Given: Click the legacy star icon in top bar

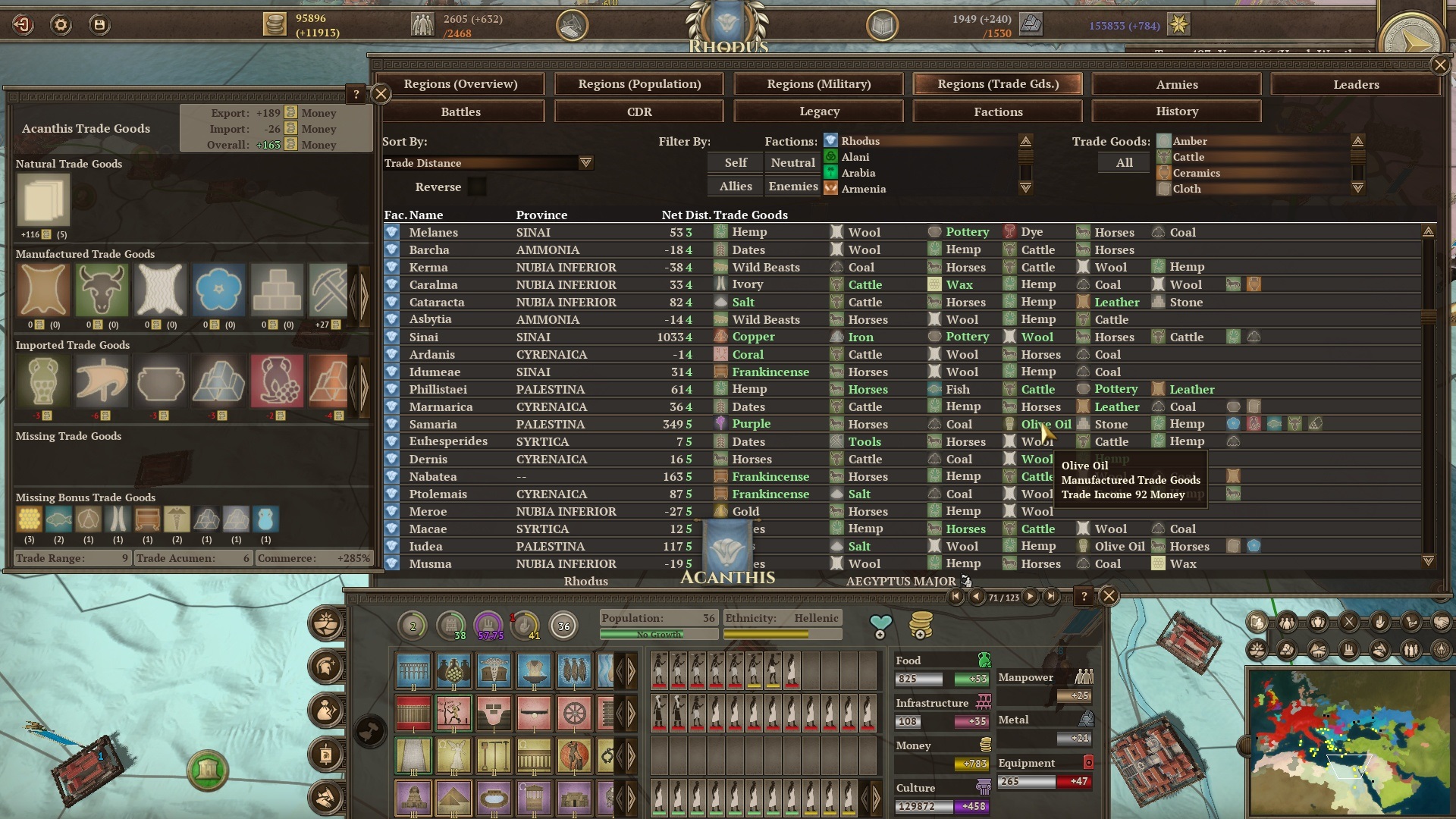Looking at the screenshot, I should coord(1178,24).
